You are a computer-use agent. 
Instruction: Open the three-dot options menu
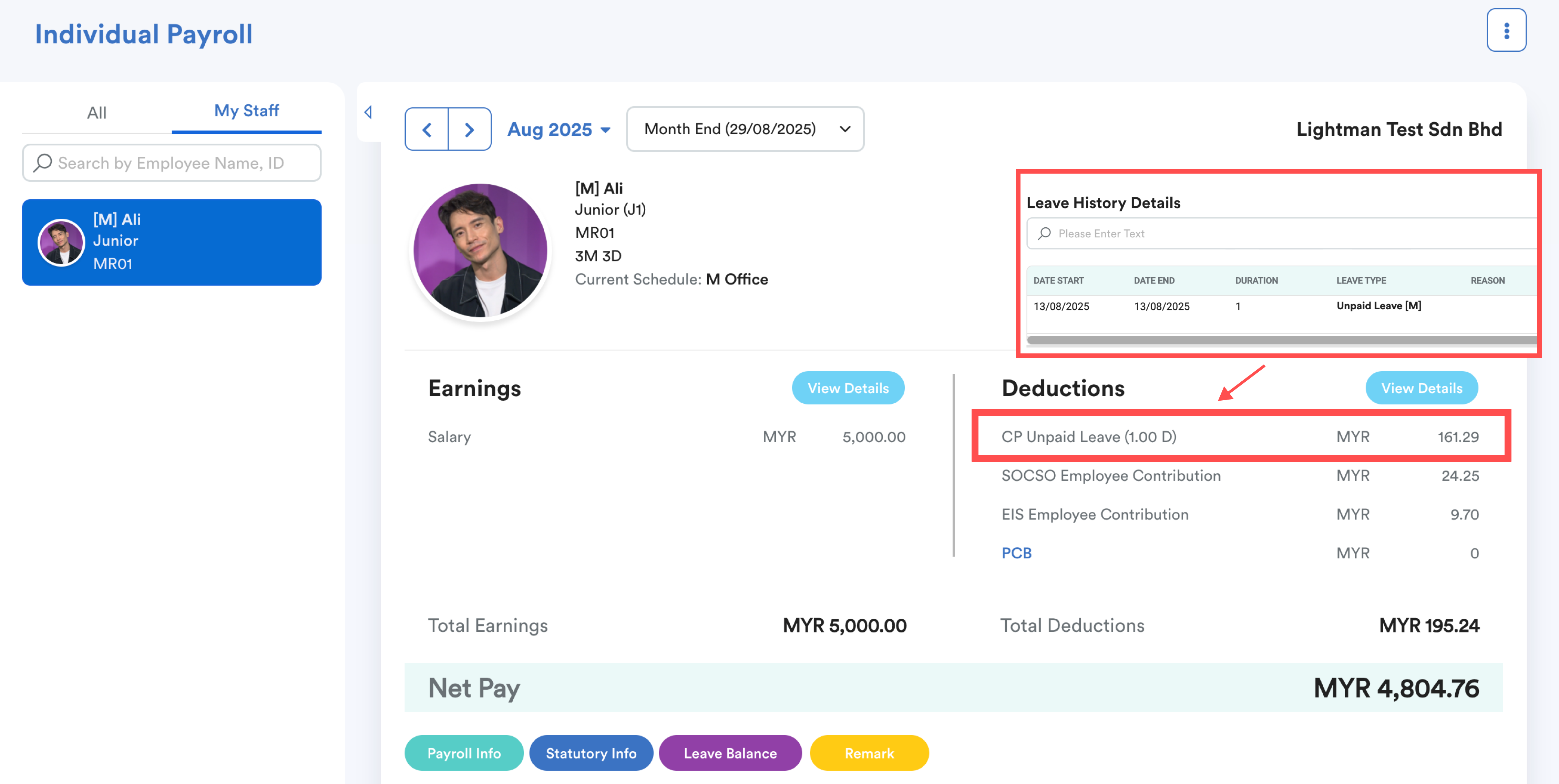(x=1506, y=30)
